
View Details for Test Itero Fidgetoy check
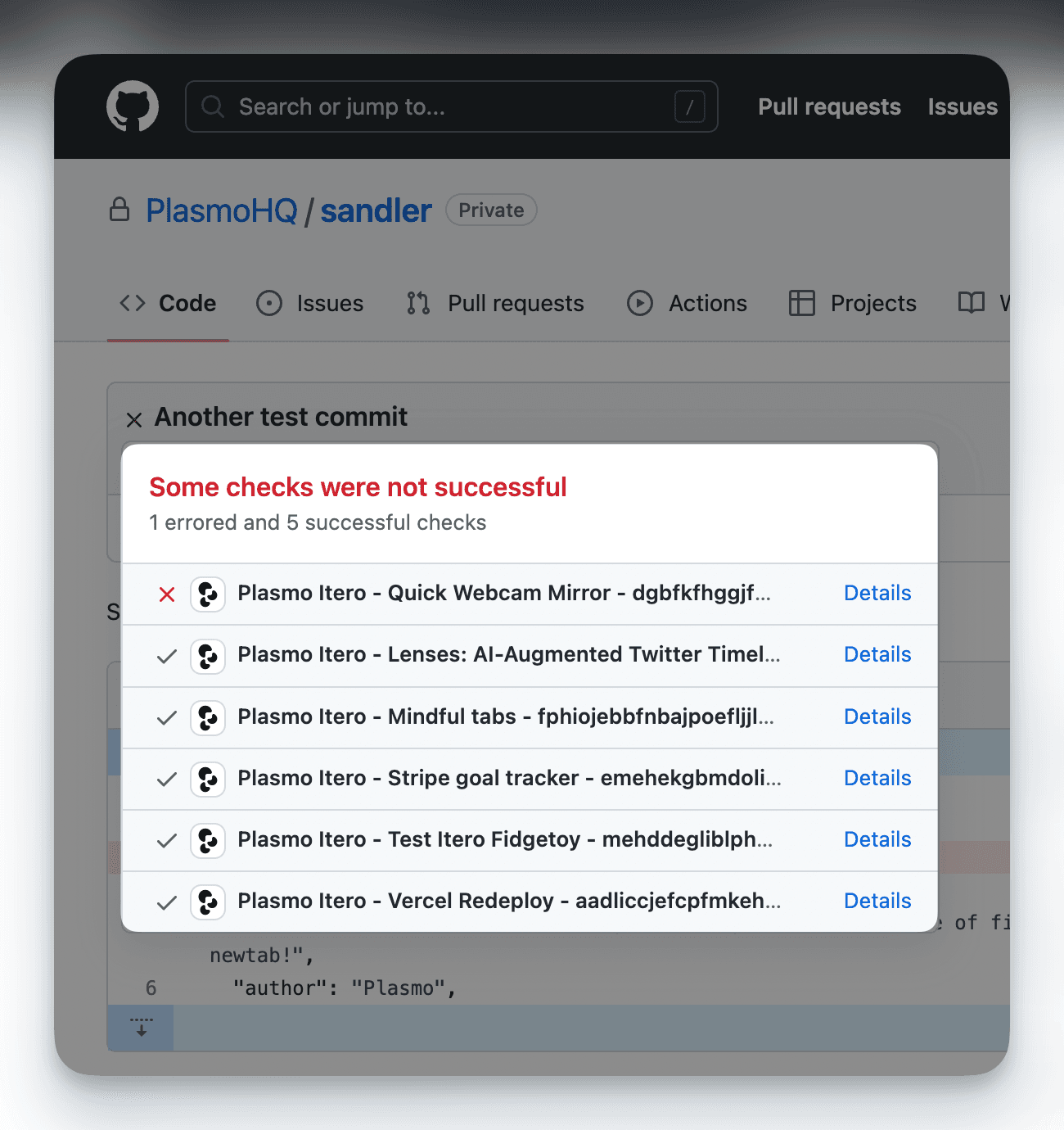[877, 840]
